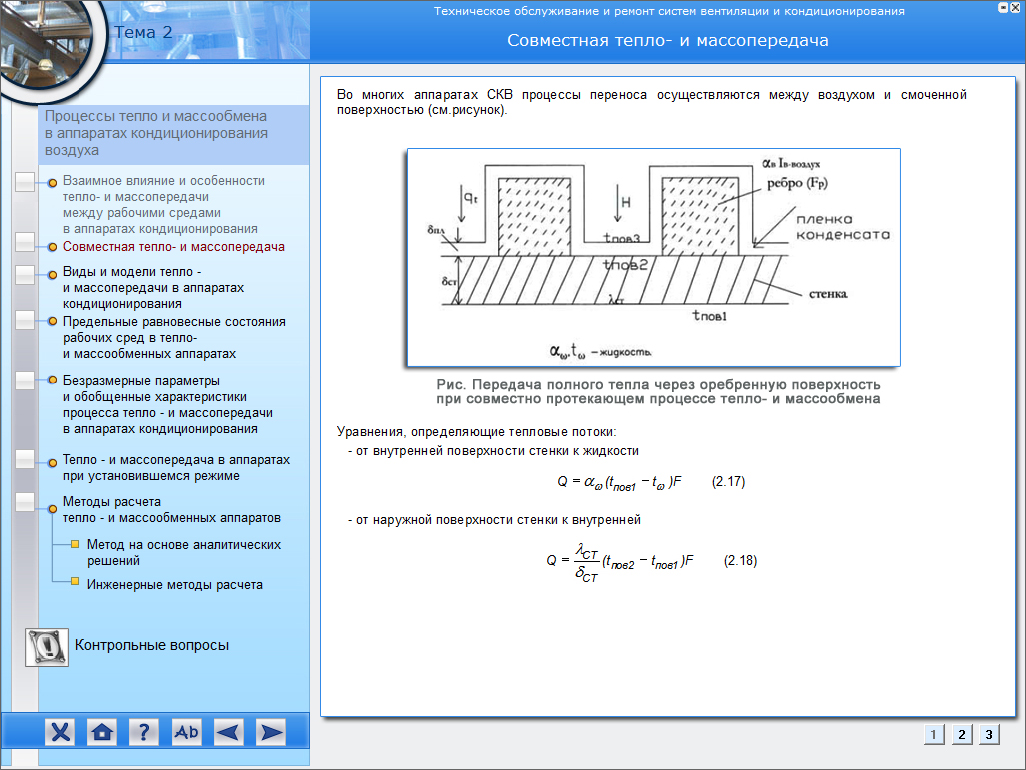Screen dimensions: 1026x770
Task: Expand the Методы расчета tree node bullet
Action: [x=52, y=510]
